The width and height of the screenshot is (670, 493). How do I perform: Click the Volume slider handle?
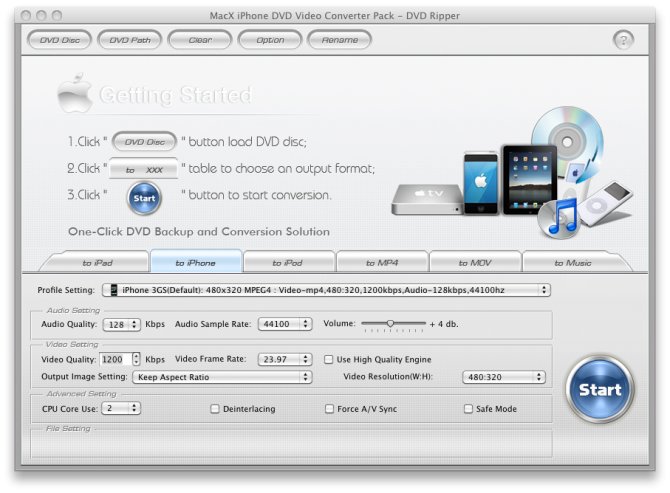(390, 323)
